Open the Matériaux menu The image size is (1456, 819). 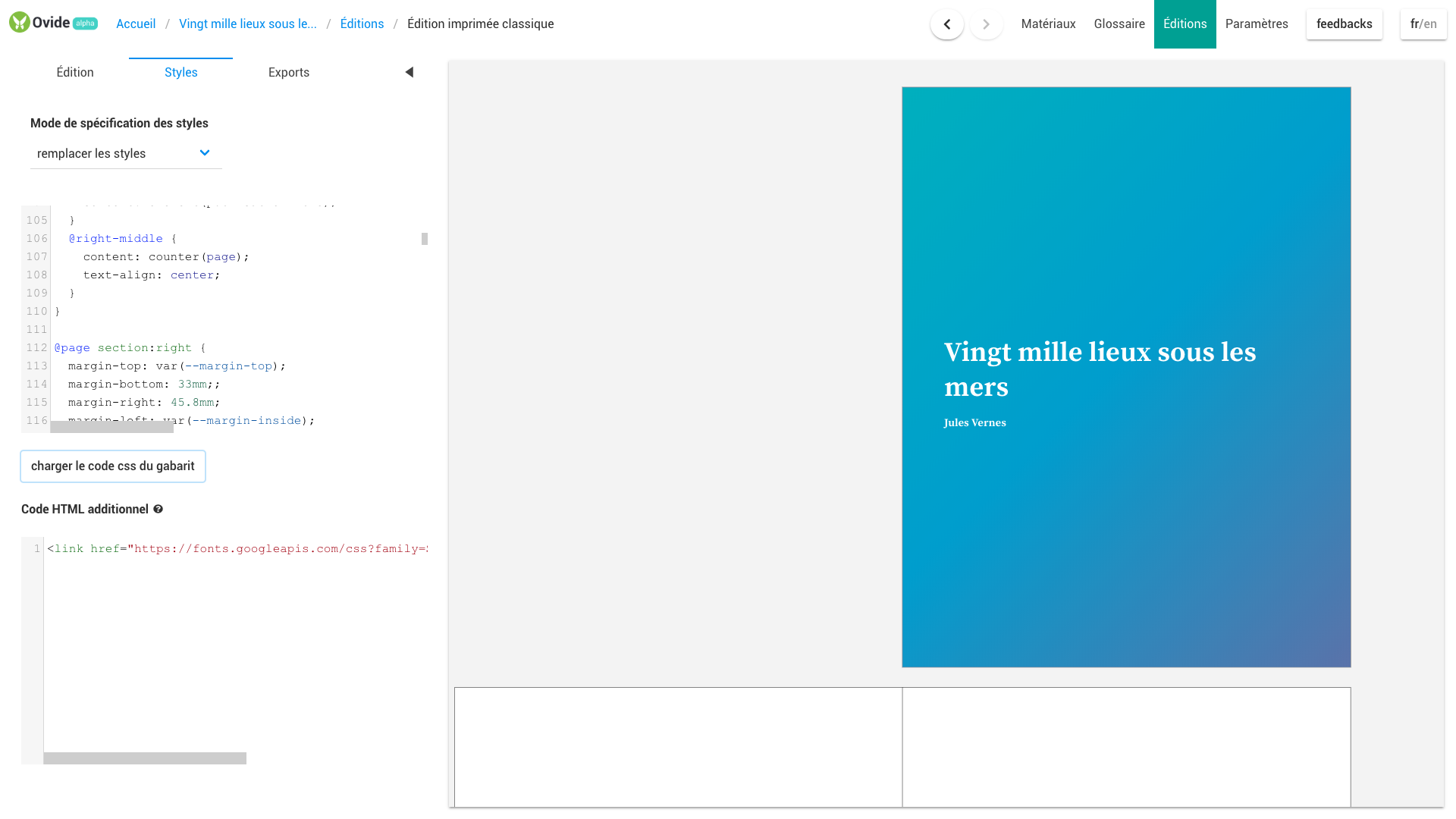point(1048,24)
